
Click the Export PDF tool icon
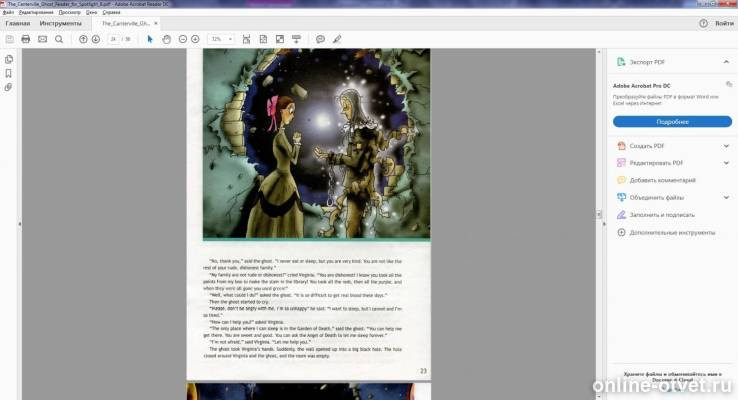(x=621, y=62)
